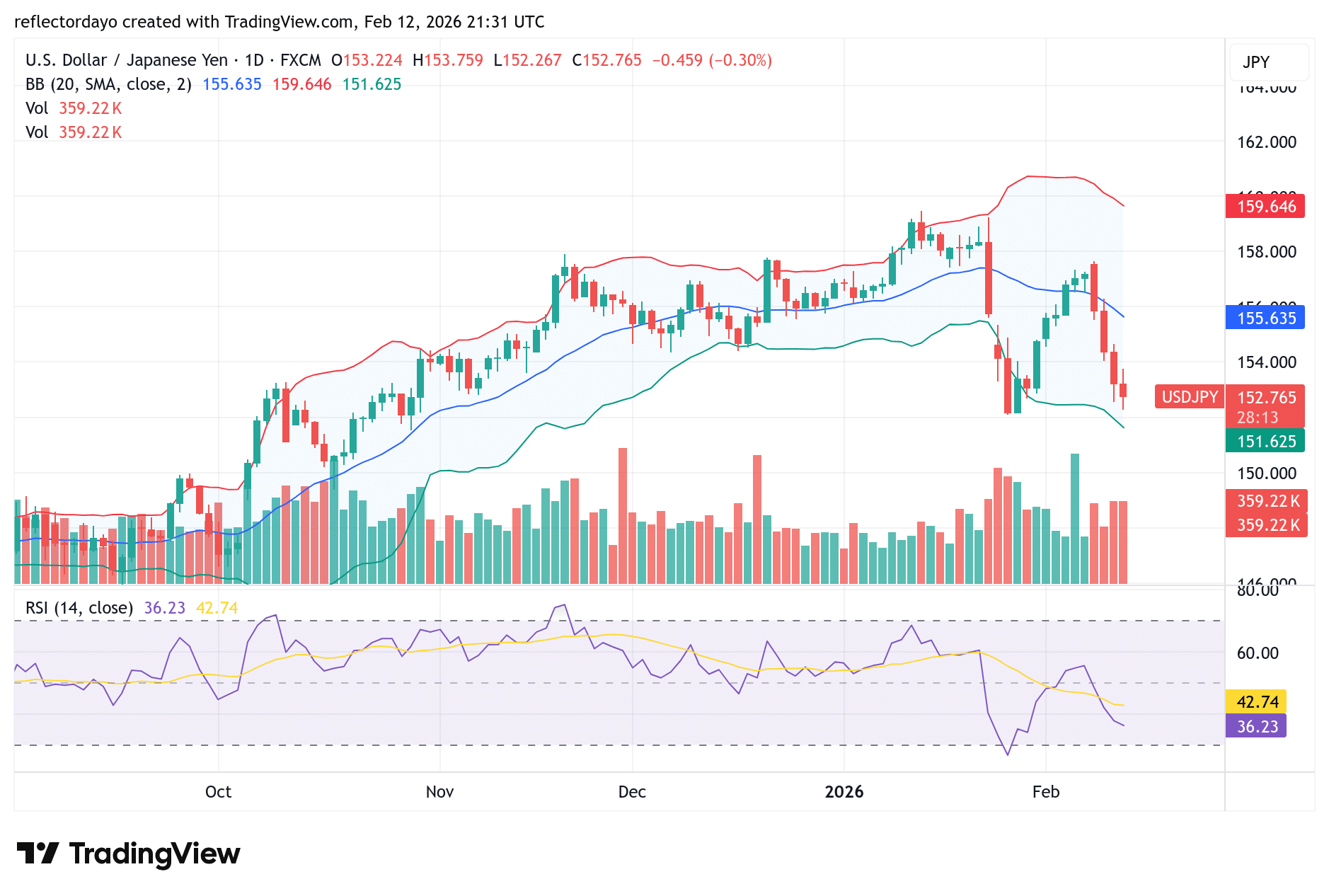
Task: Click the red upper Bollinger Band value 159.646
Action: click(1266, 207)
